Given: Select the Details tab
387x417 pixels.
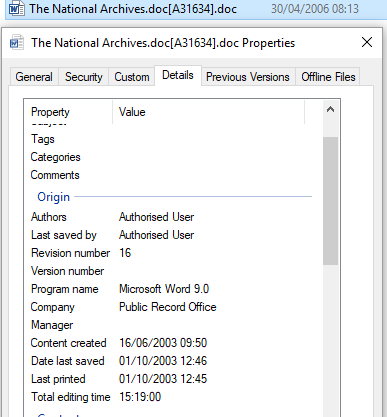Looking at the screenshot, I should 178,75.
